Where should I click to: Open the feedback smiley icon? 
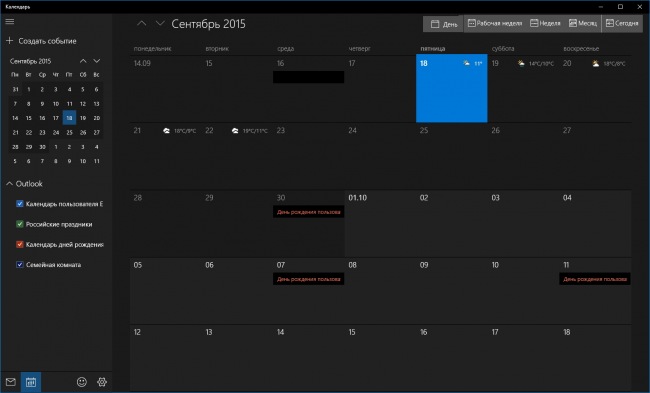coord(82,382)
